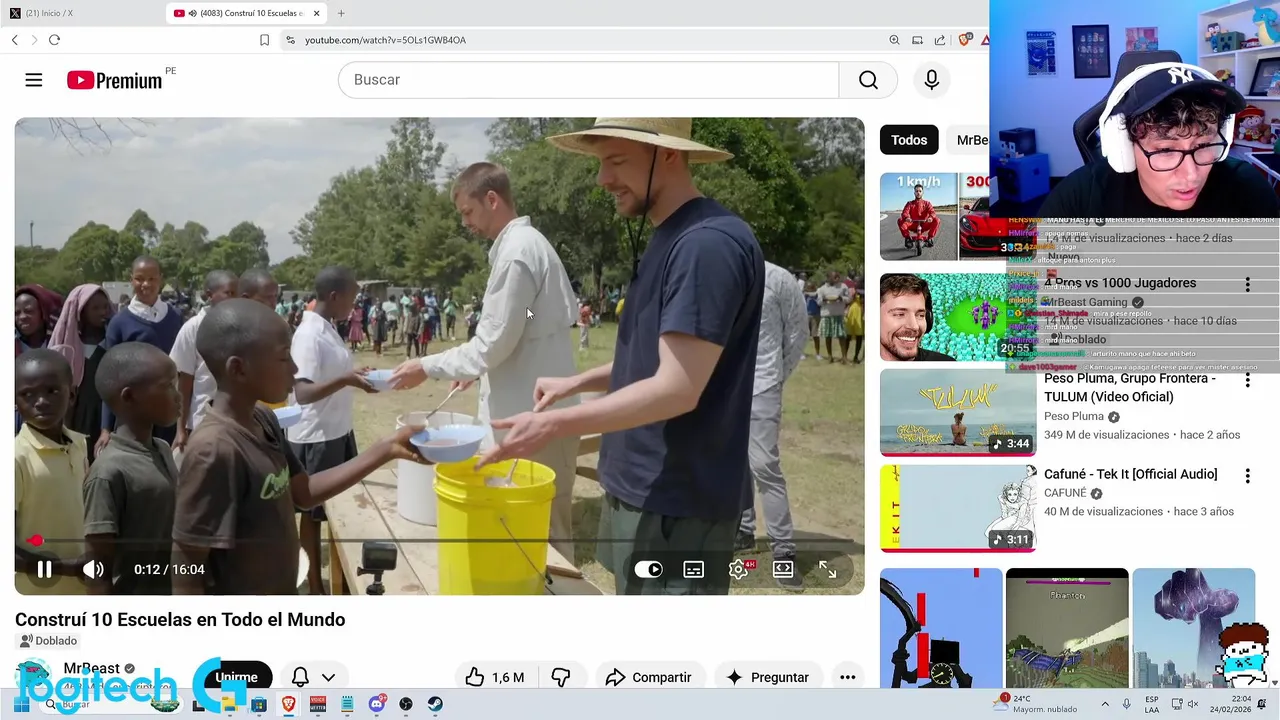Open the MrBeast channel name link

[x=92, y=668]
